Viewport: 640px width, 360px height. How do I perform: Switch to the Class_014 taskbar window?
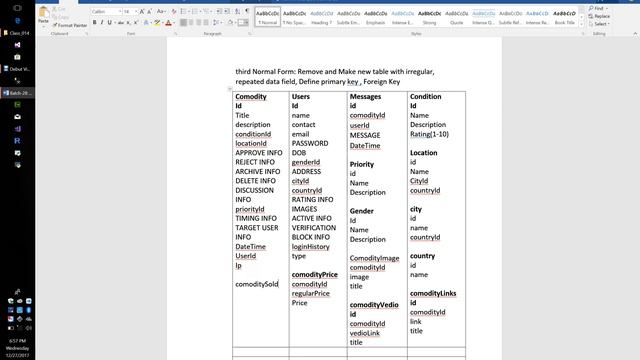pos(17,33)
